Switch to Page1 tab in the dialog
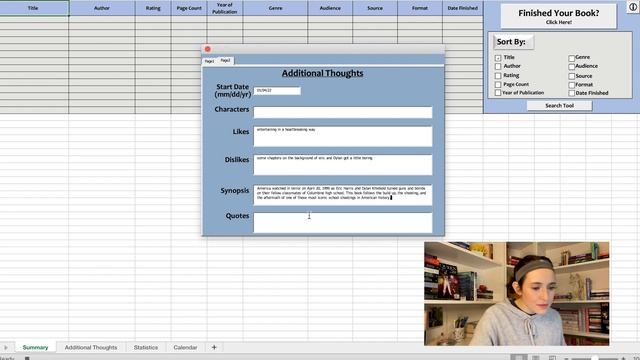This screenshot has width=640, height=360. [209, 61]
